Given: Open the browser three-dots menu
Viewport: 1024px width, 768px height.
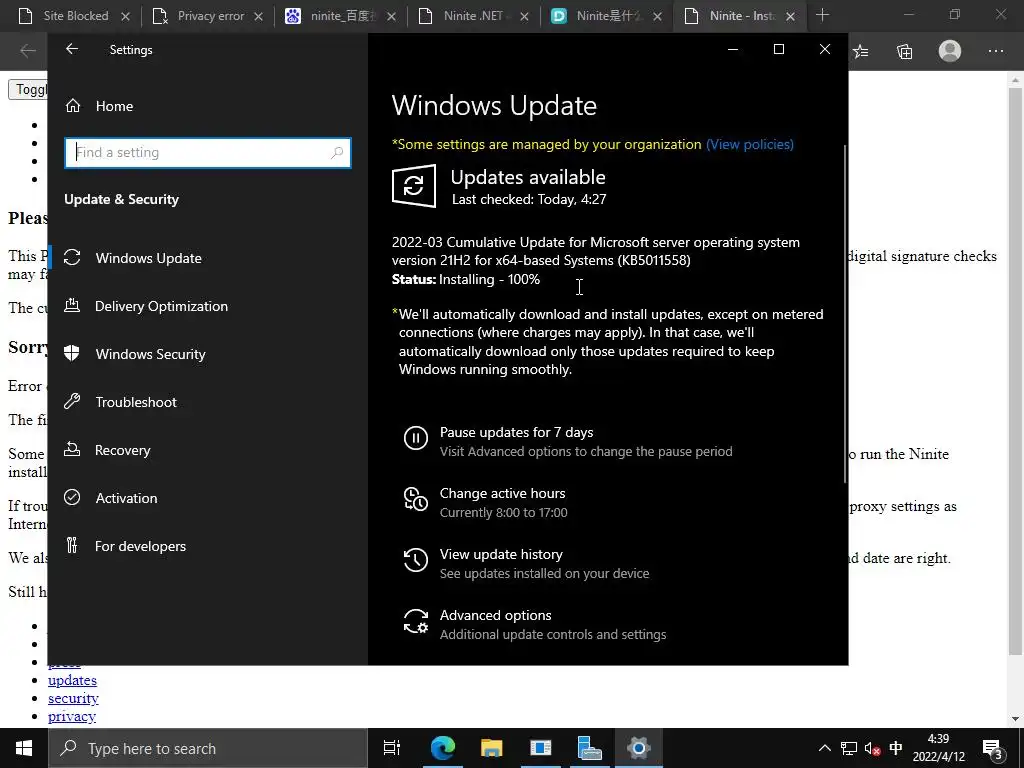Looking at the screenshot, I should (995, 51).
